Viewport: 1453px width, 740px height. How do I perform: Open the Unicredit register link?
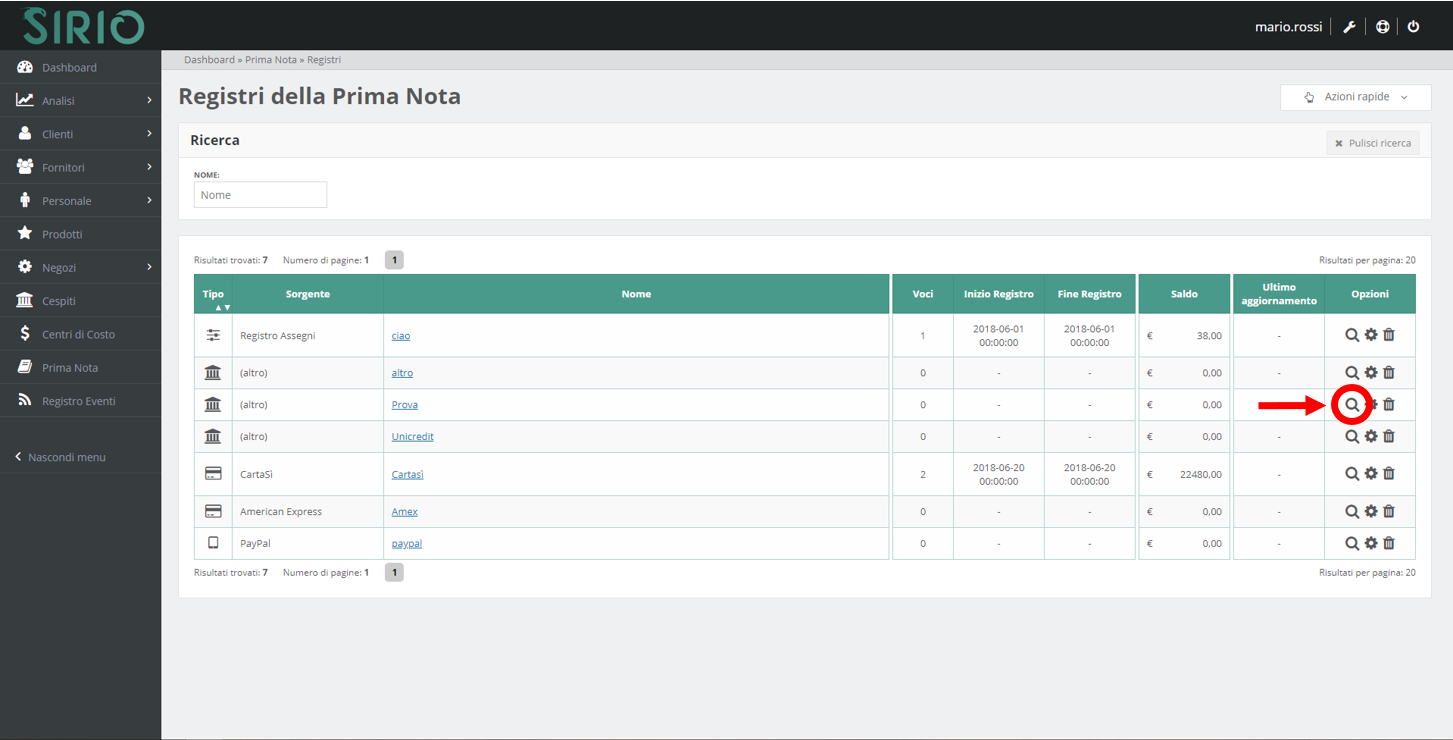pos(412,437)
